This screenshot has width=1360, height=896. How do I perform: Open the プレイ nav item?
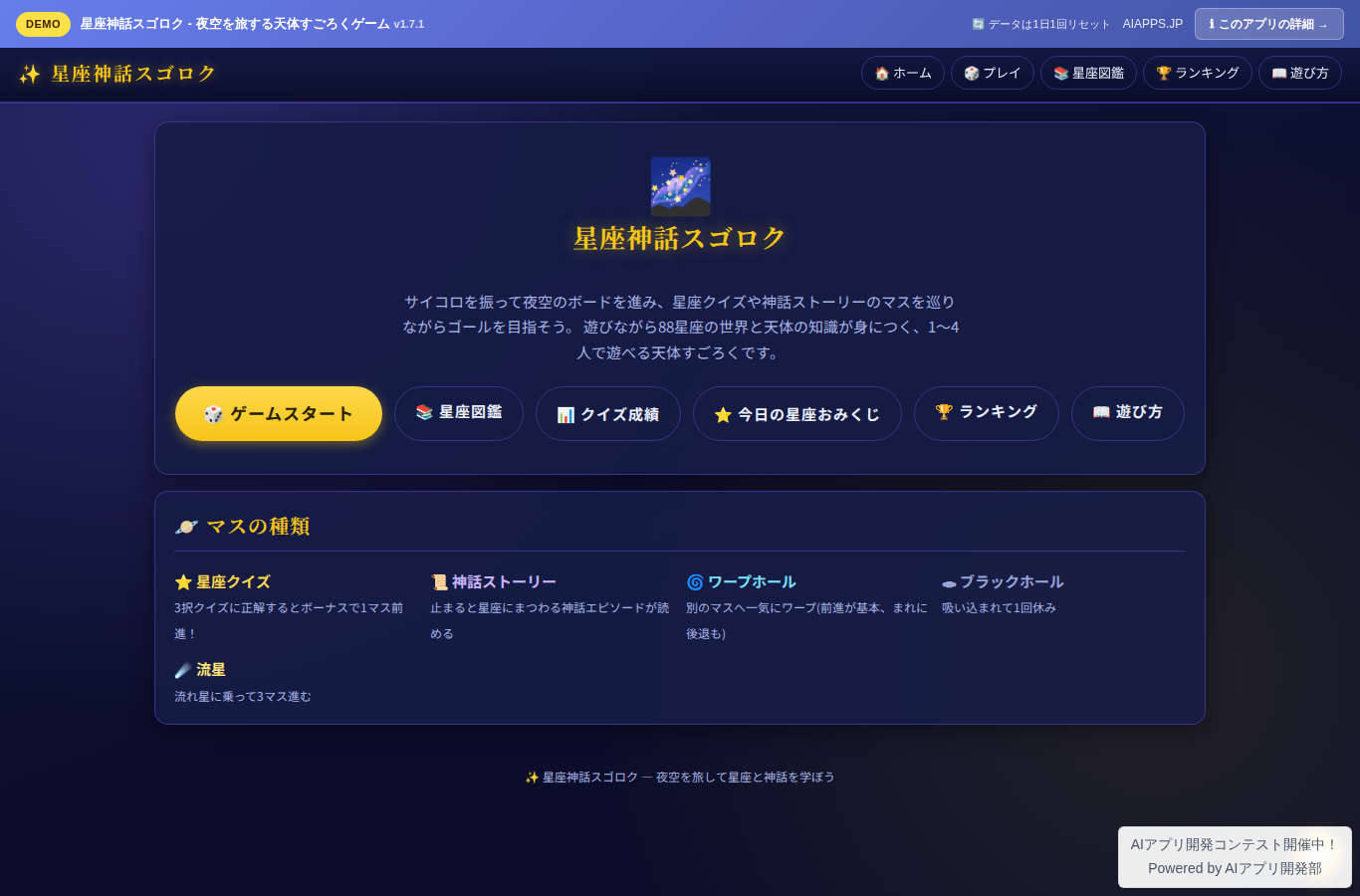tap(992, 73)
